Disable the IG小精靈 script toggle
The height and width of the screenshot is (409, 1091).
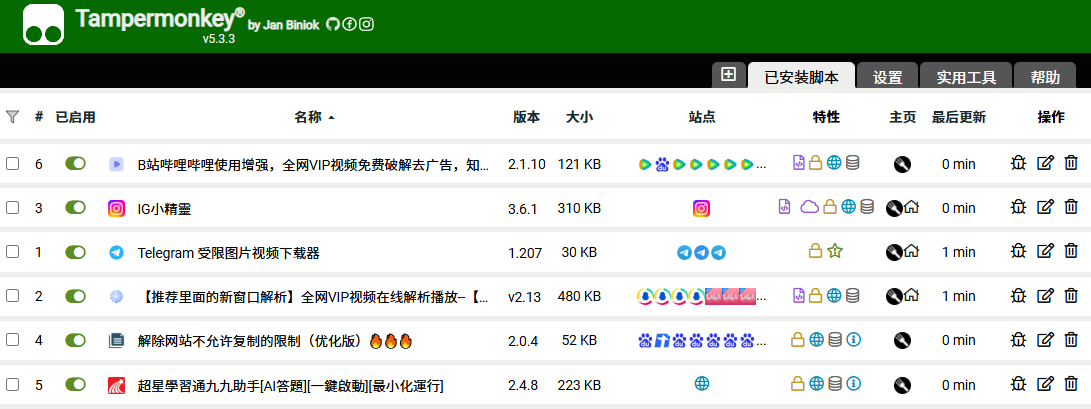(75, 207)
